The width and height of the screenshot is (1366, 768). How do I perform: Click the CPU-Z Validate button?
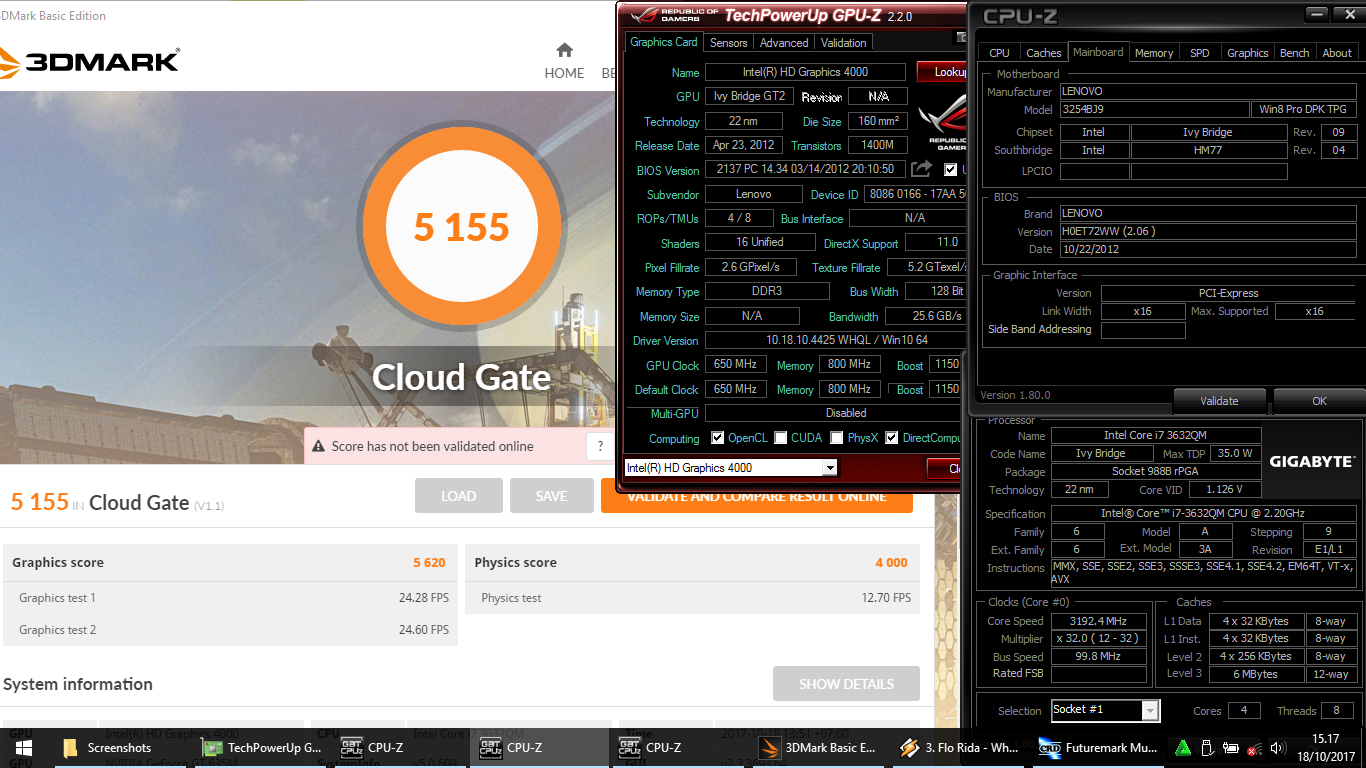click(x=1219, y=400)
